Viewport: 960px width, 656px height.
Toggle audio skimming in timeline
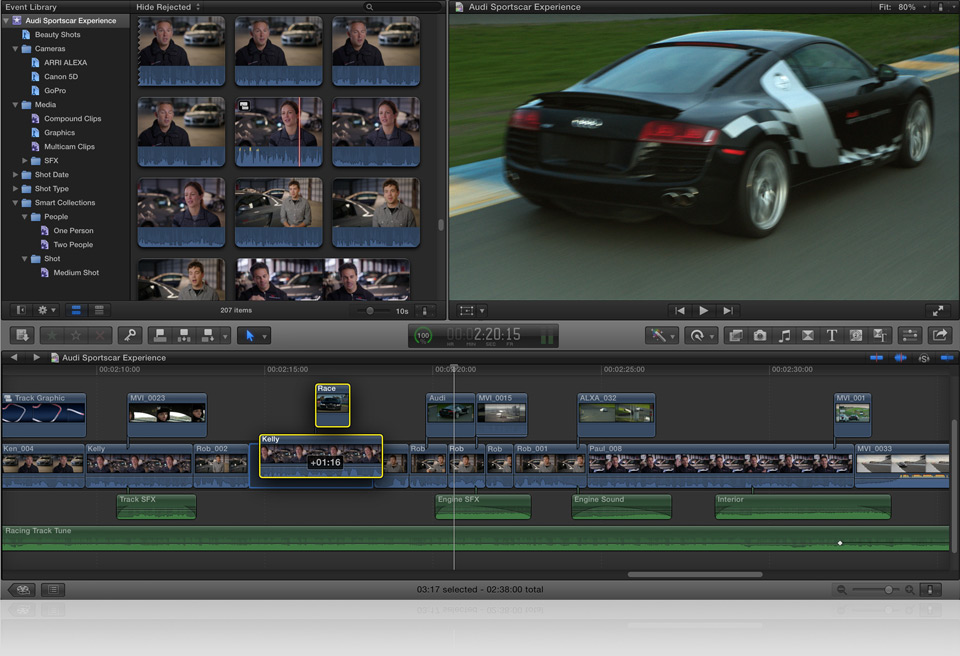pos(901,358)
